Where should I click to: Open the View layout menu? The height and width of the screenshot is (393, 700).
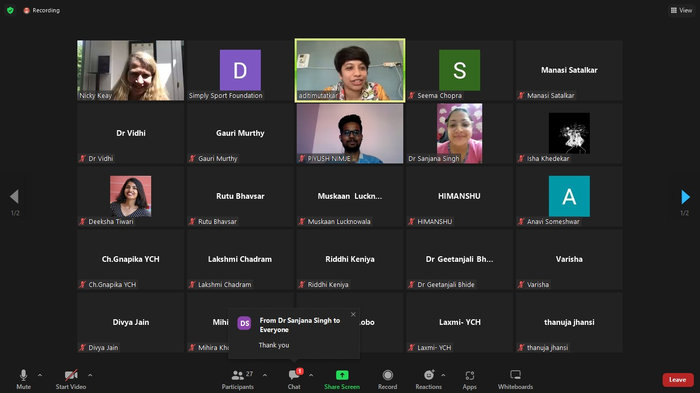point(681,10)
